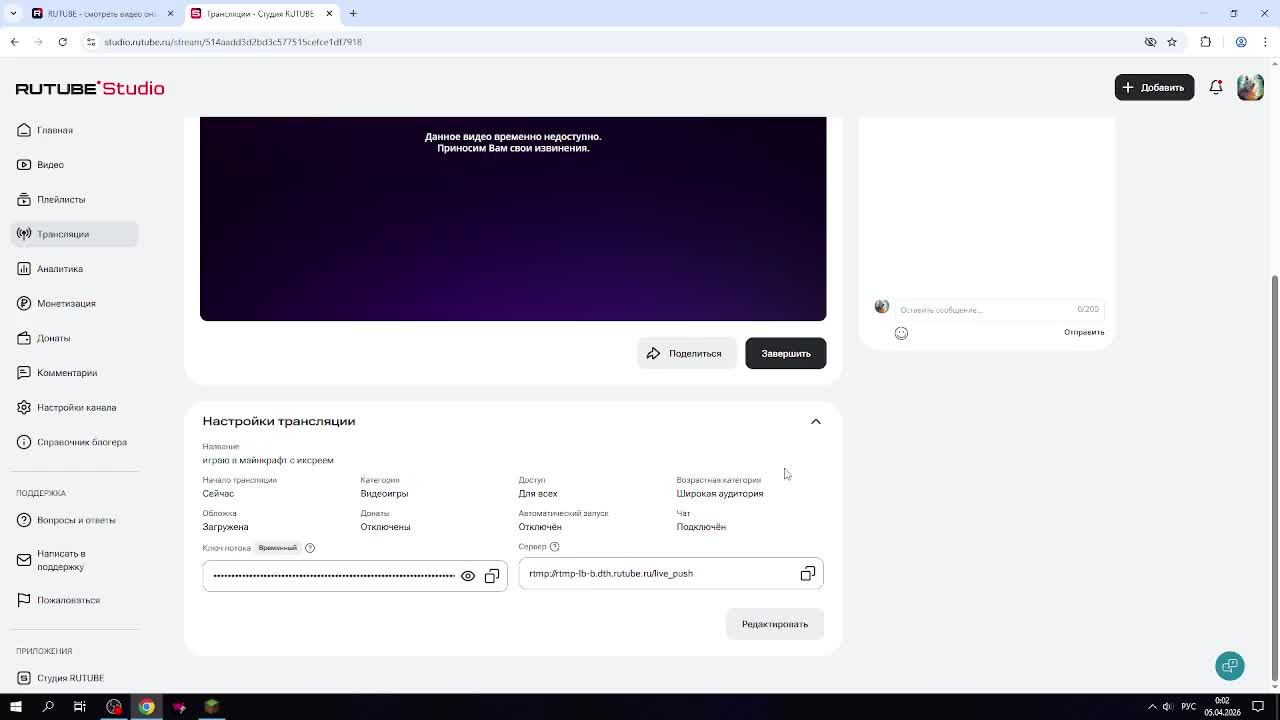
Task: Click help icon next to Сервер
Action: (x=555, y=547)
